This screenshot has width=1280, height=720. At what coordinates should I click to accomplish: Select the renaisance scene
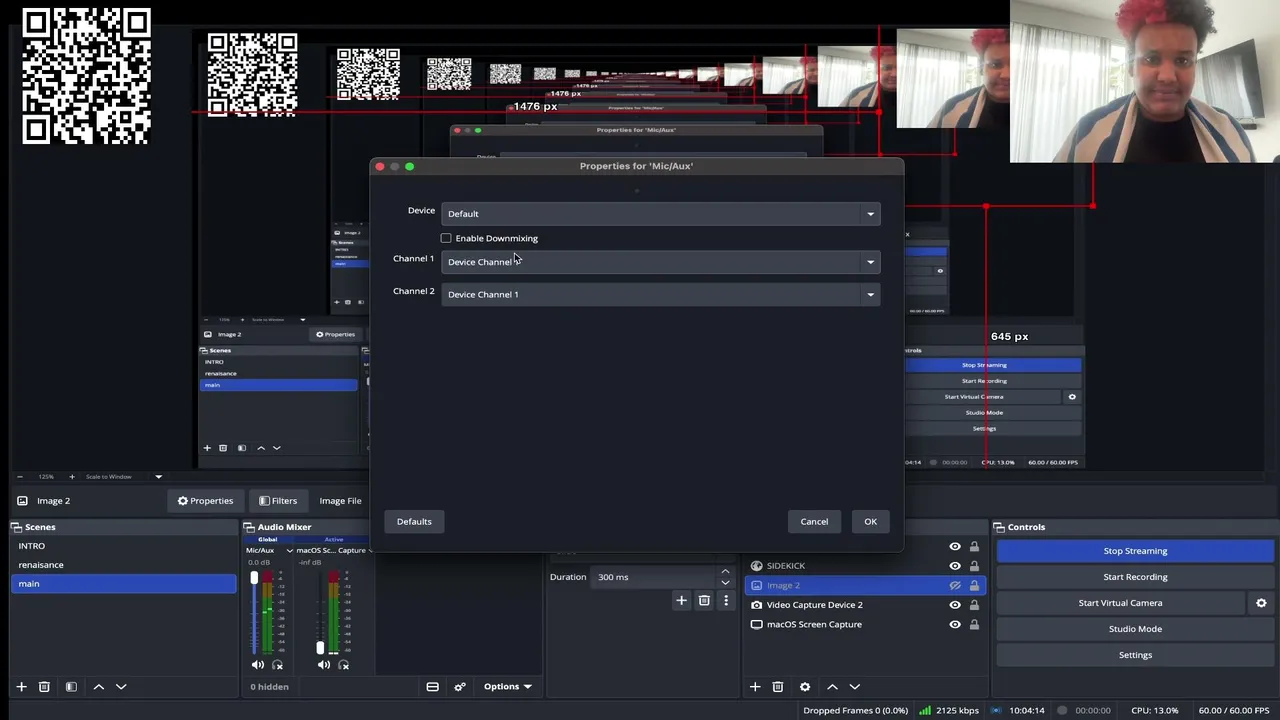click(124, 565)
